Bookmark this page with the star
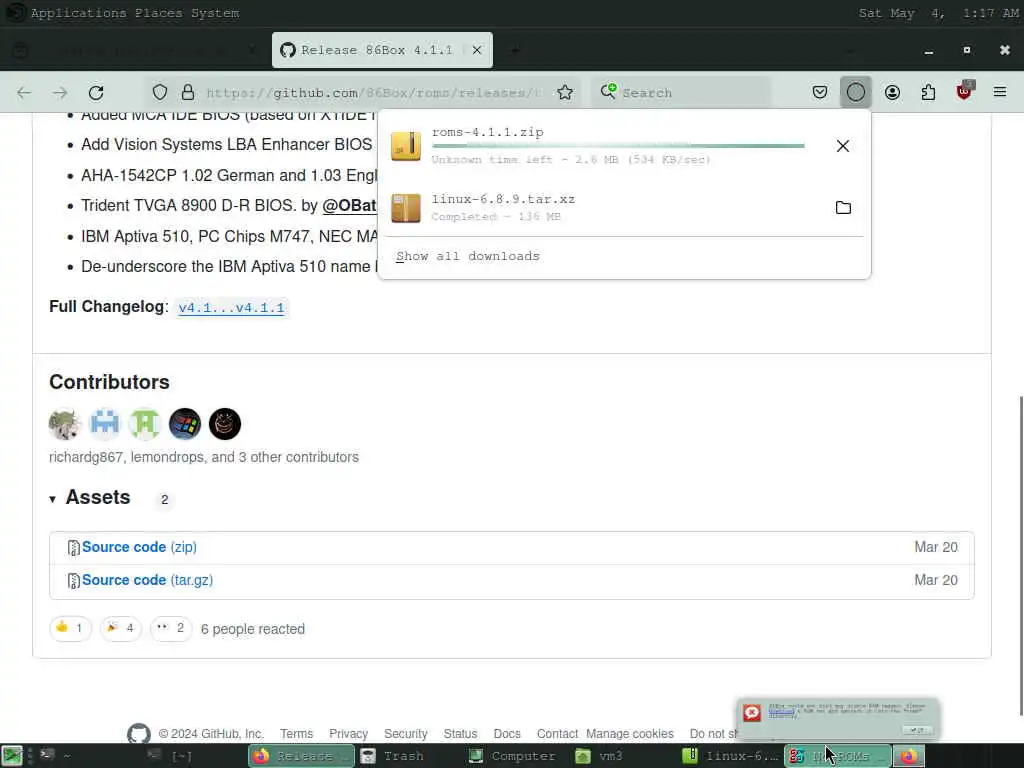The image size is (1024, 768). pyautogui.click(x=565, y=92)
